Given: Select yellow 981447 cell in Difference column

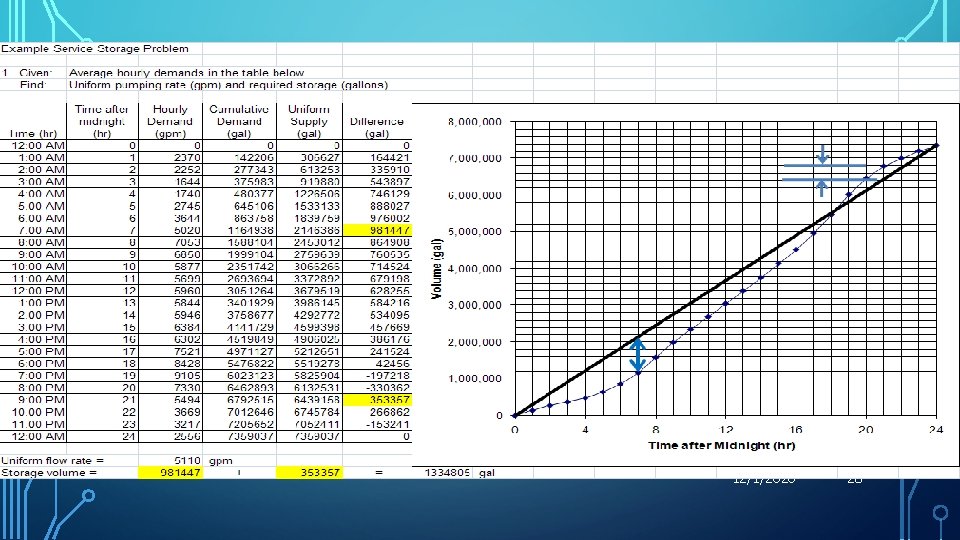Looking at the screenshot, I should click(x=378, y=230).
